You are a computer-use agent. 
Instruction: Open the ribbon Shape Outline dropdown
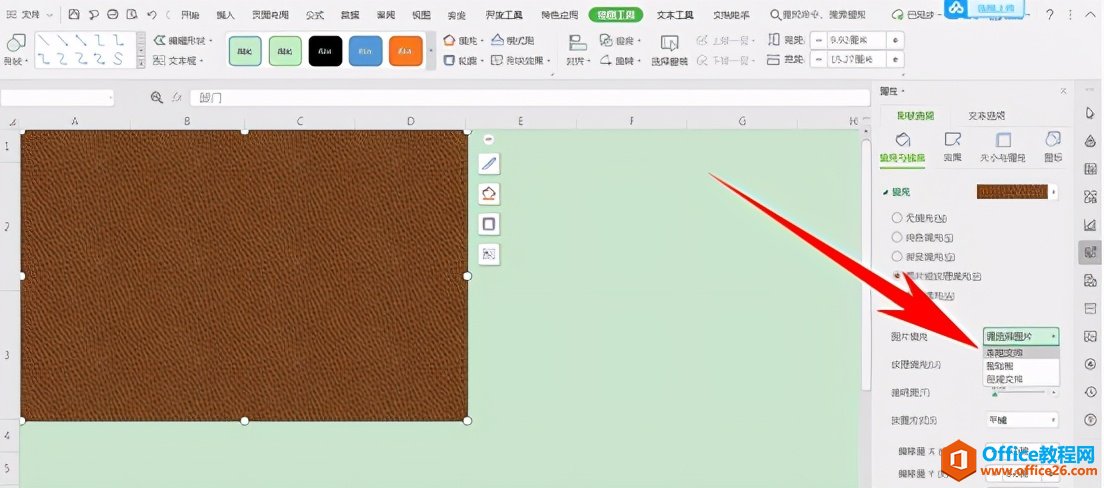point(463,61)
